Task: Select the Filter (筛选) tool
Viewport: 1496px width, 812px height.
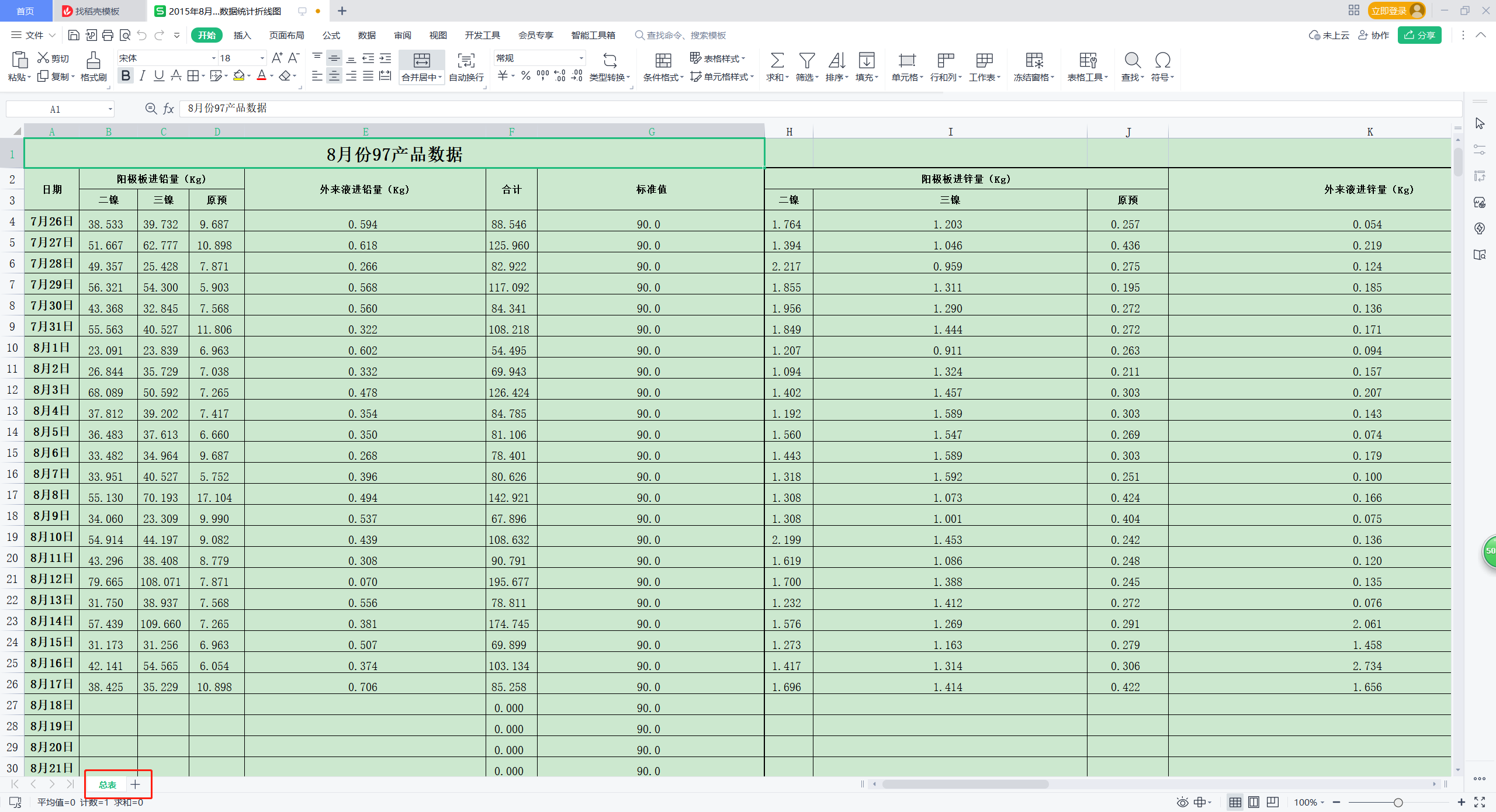Action: click(807, 66)
